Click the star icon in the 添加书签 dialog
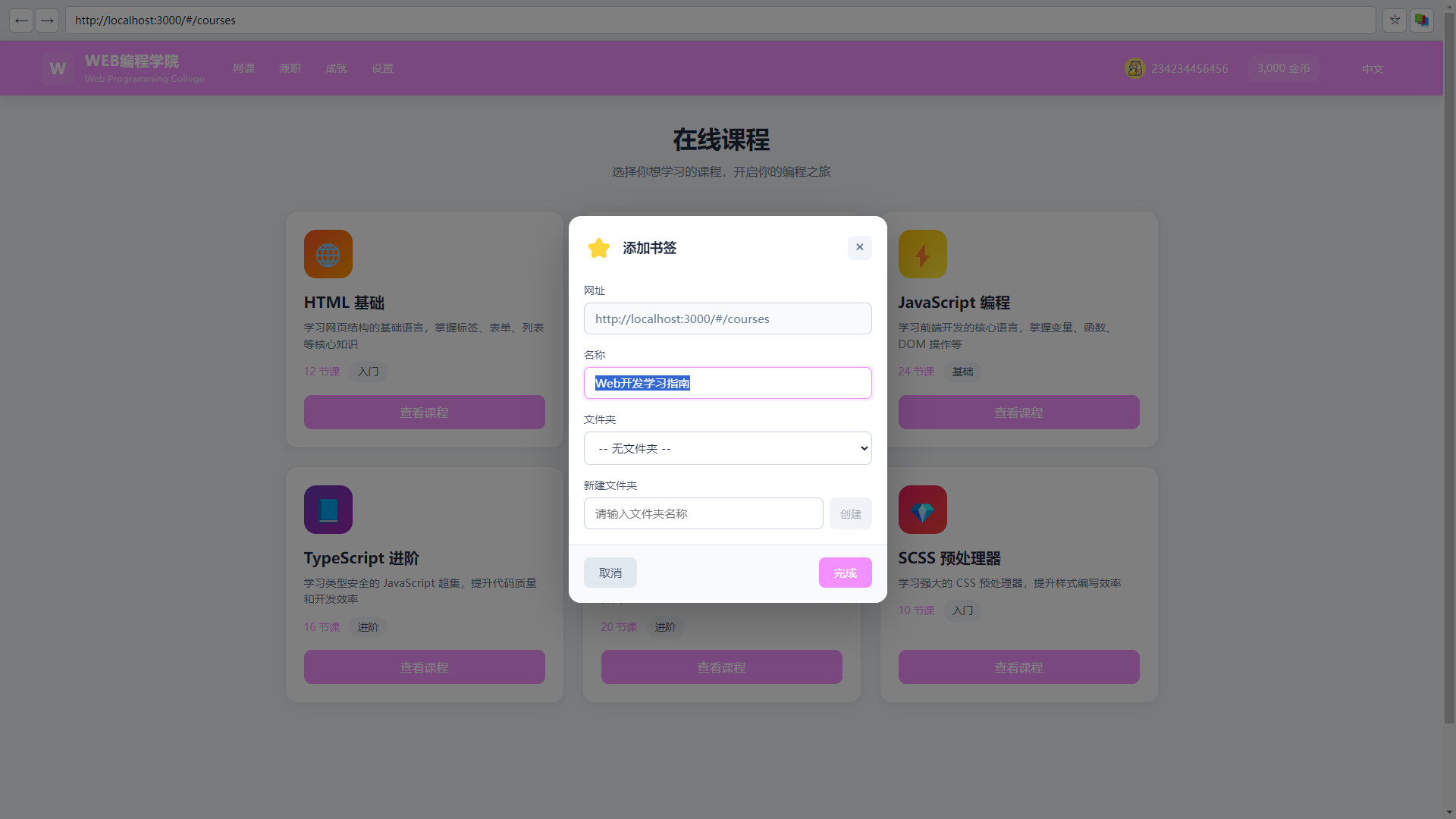The height and width of the screenshot is (819, 1456). pyautogui.click(x=598, y=248)
